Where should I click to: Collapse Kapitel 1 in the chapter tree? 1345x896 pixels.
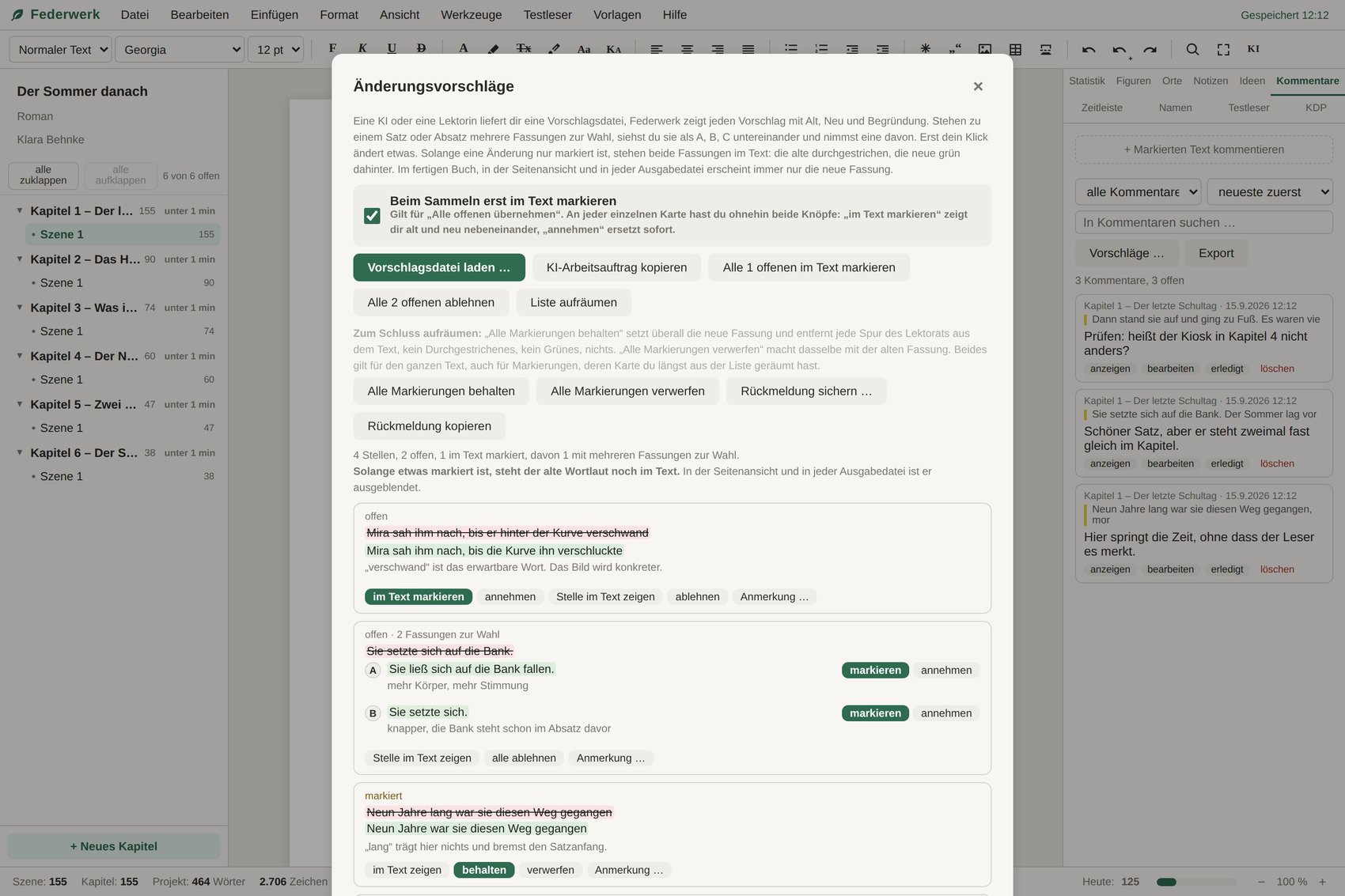click(x=20, y=210)
